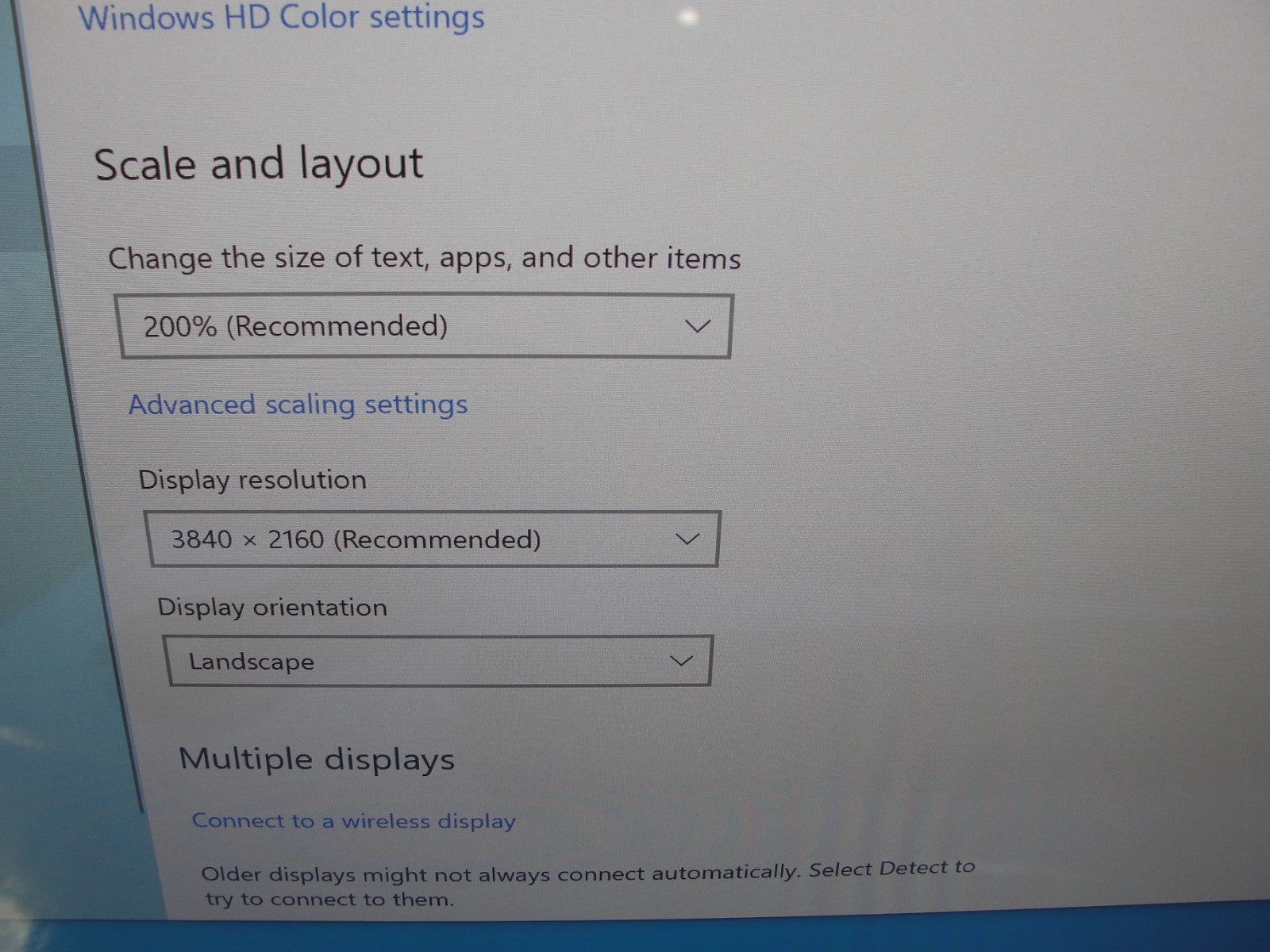Click the Scale and layout heading
Screen dimensions: 1270x952
pyautogui.click(x=259, y=165)
